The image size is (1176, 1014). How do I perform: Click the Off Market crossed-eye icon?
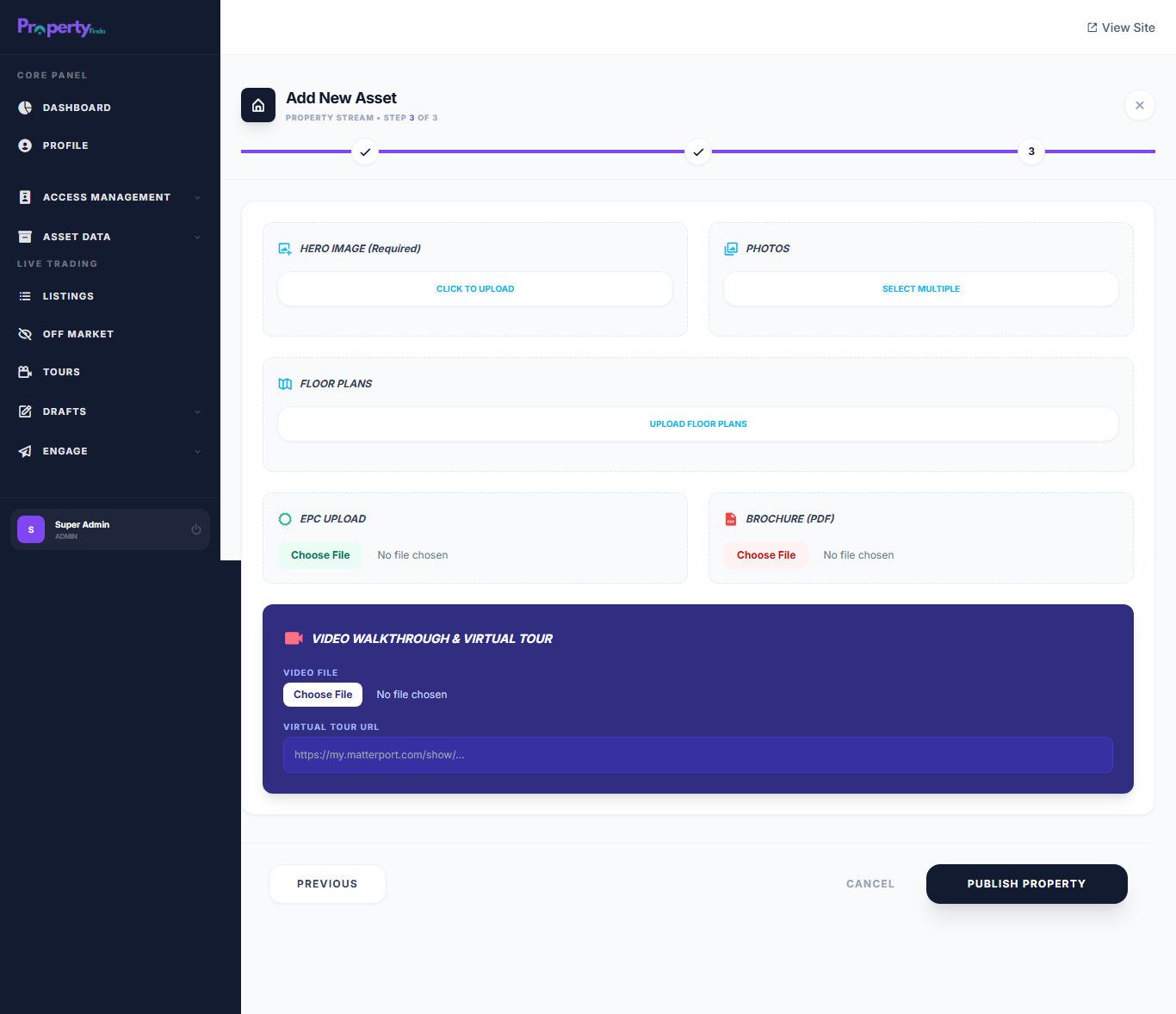tap(25, 334)
